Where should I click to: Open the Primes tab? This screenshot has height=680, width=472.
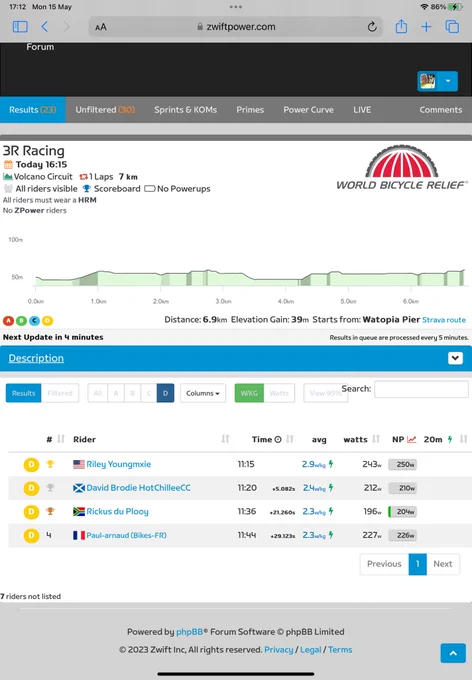250,110
